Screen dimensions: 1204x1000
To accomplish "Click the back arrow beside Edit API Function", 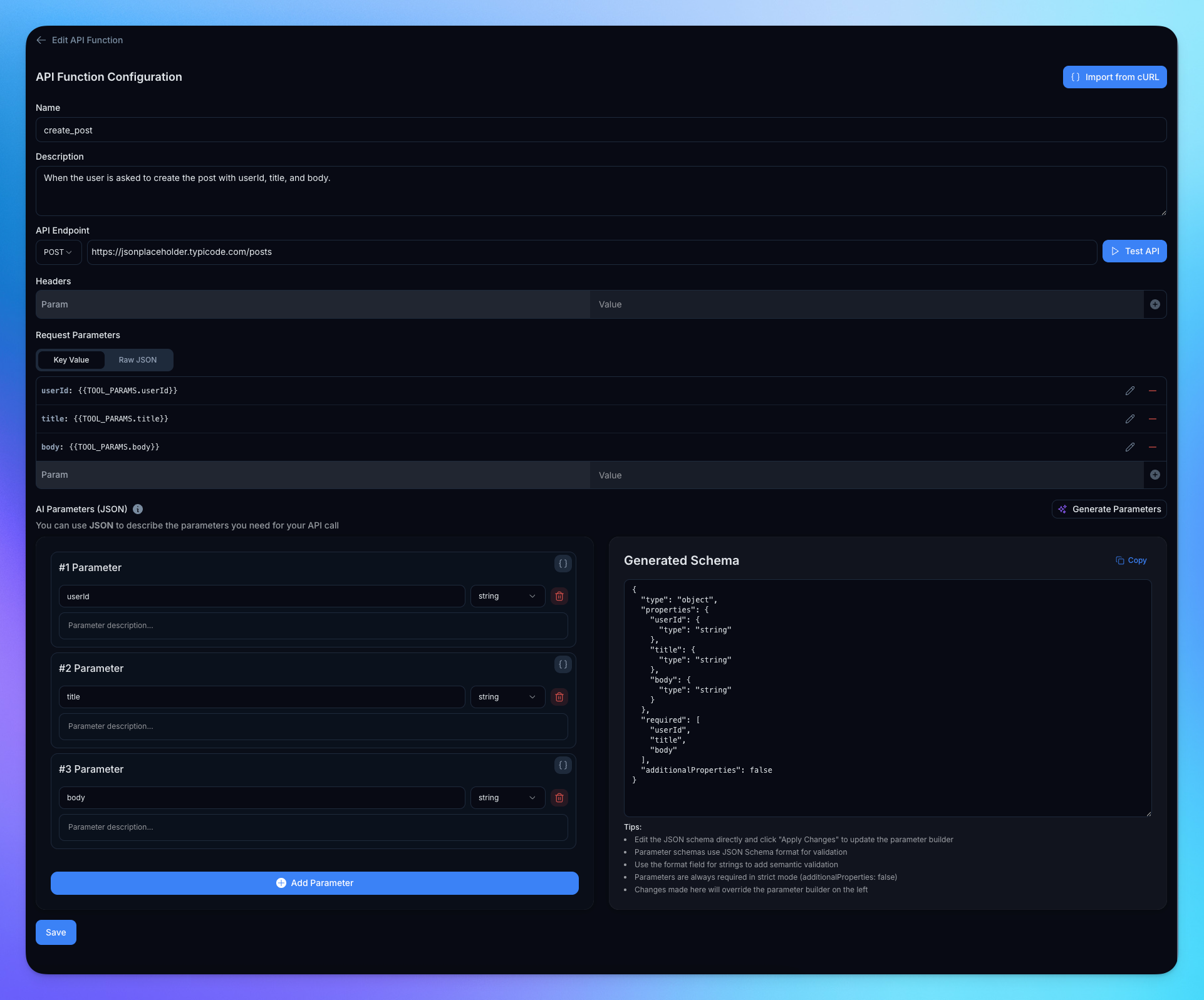I will pyautogui.click(x=41, y=40).
